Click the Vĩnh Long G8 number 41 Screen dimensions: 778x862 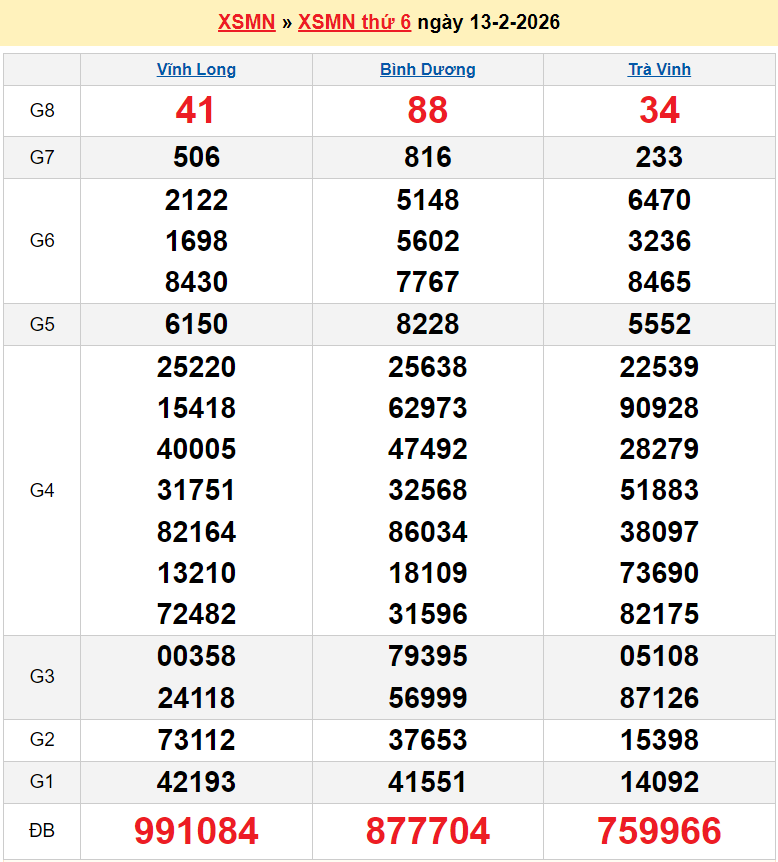pos(196,110)
